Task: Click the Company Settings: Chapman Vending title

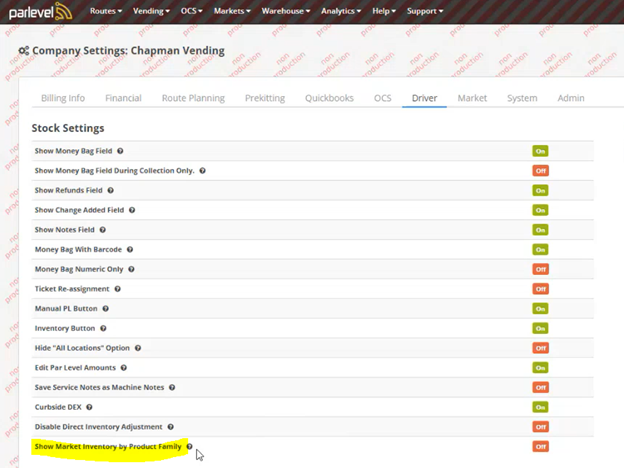Action: (x=128, y=51)
